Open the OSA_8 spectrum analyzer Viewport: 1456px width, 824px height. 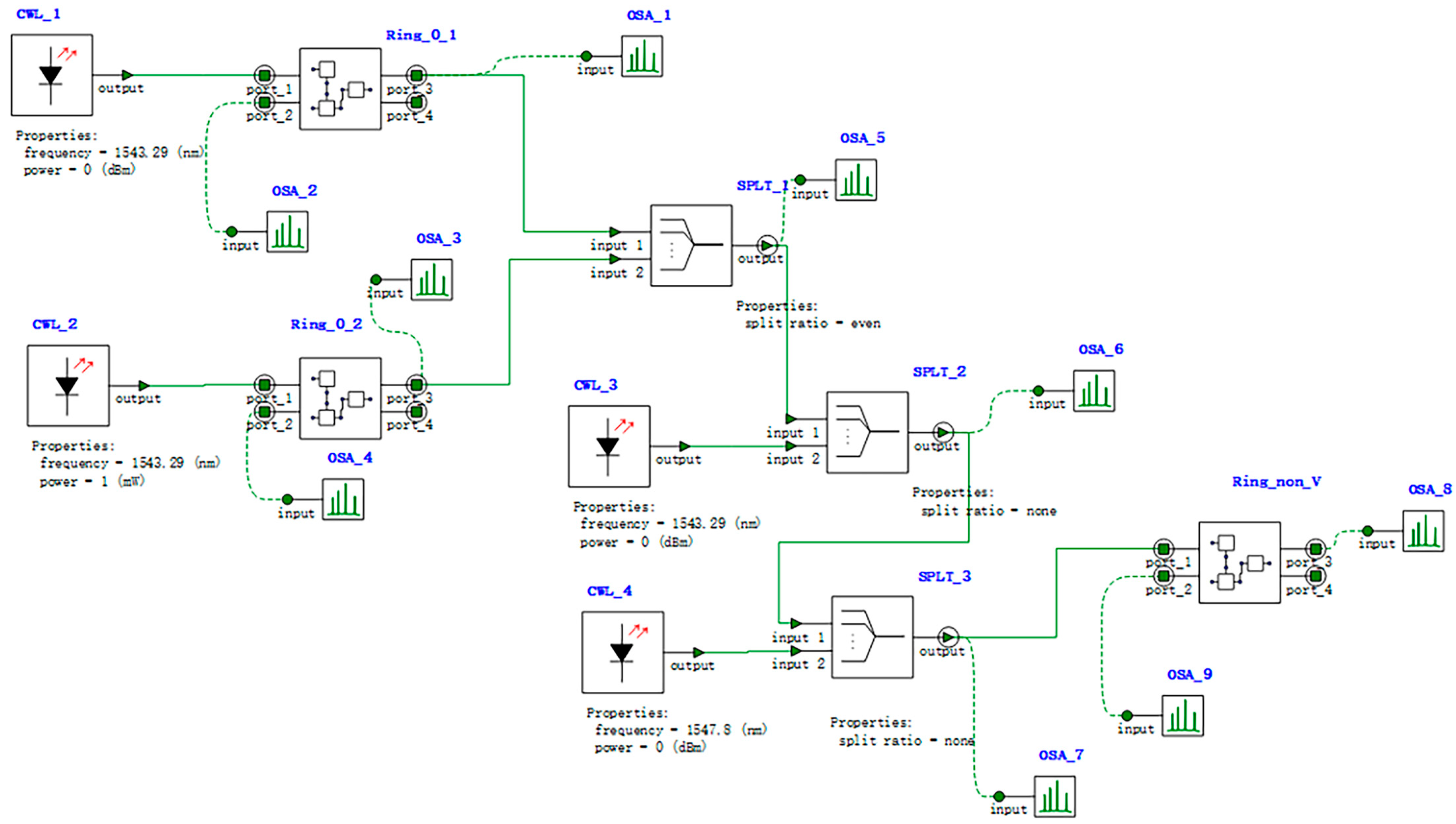tap(1423, 531)
